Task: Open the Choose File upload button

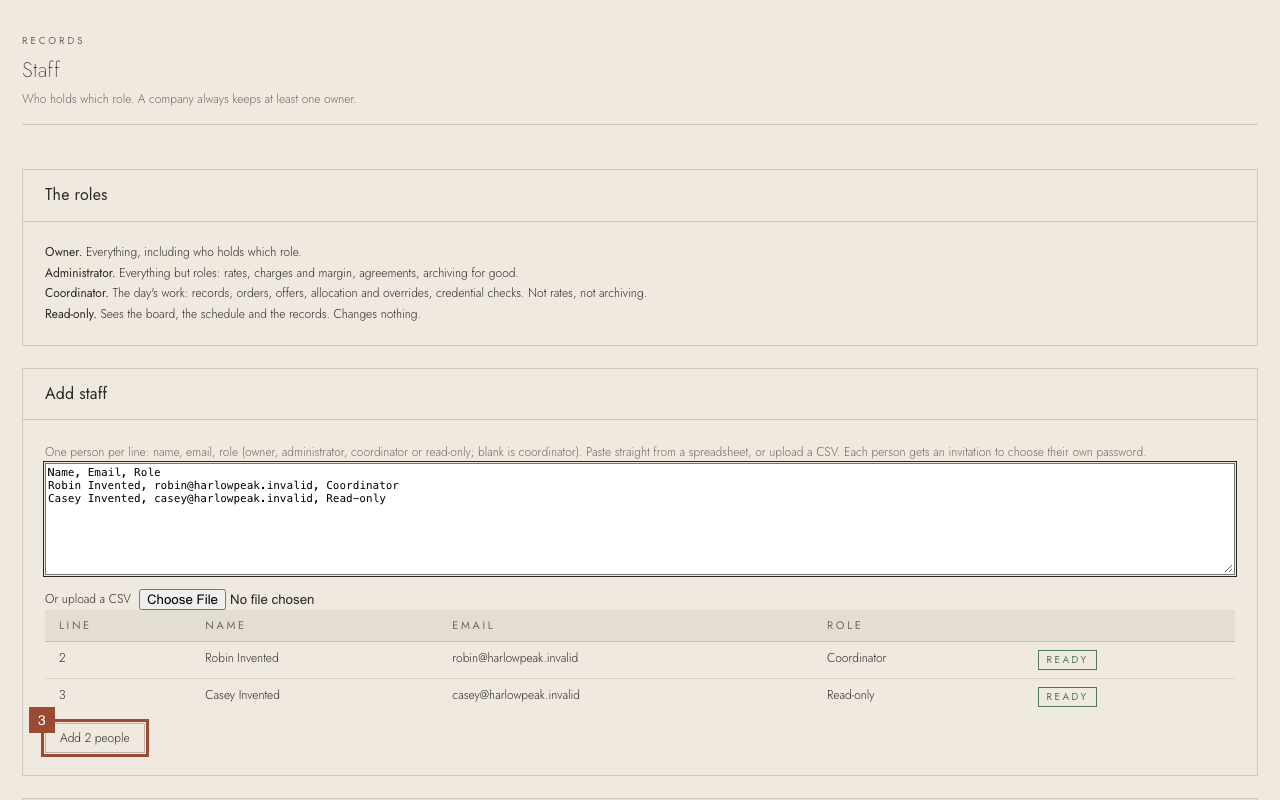Action: tap(182, 599)
